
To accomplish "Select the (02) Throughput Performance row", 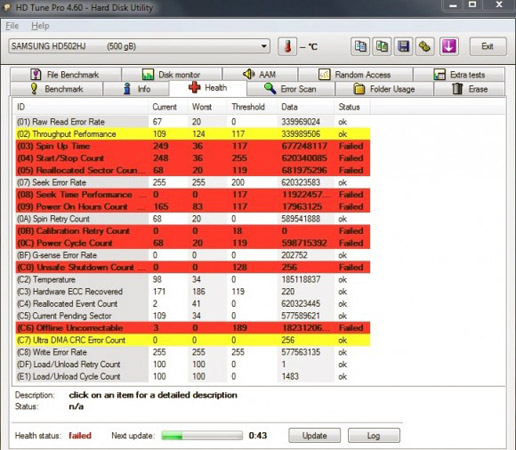I will pos(193,134).
